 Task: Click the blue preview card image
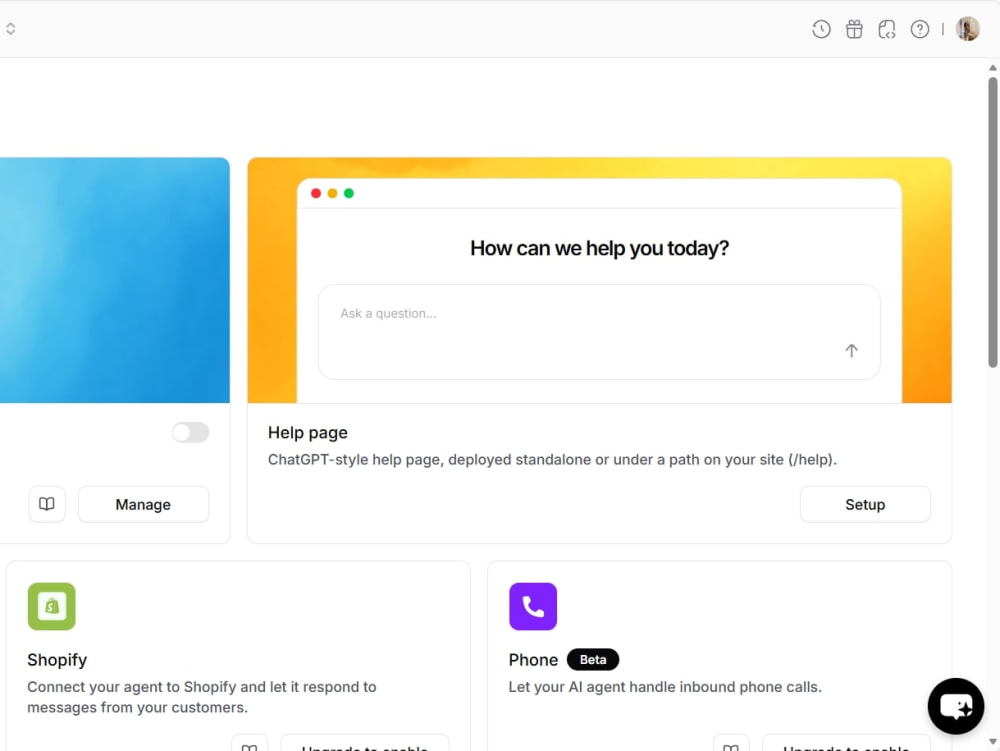(x=115, y=280)
